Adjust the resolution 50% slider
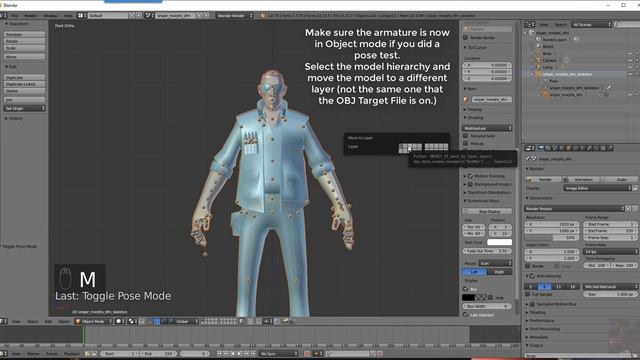Screen dimensions: 640x360 (x=552, y=238)
